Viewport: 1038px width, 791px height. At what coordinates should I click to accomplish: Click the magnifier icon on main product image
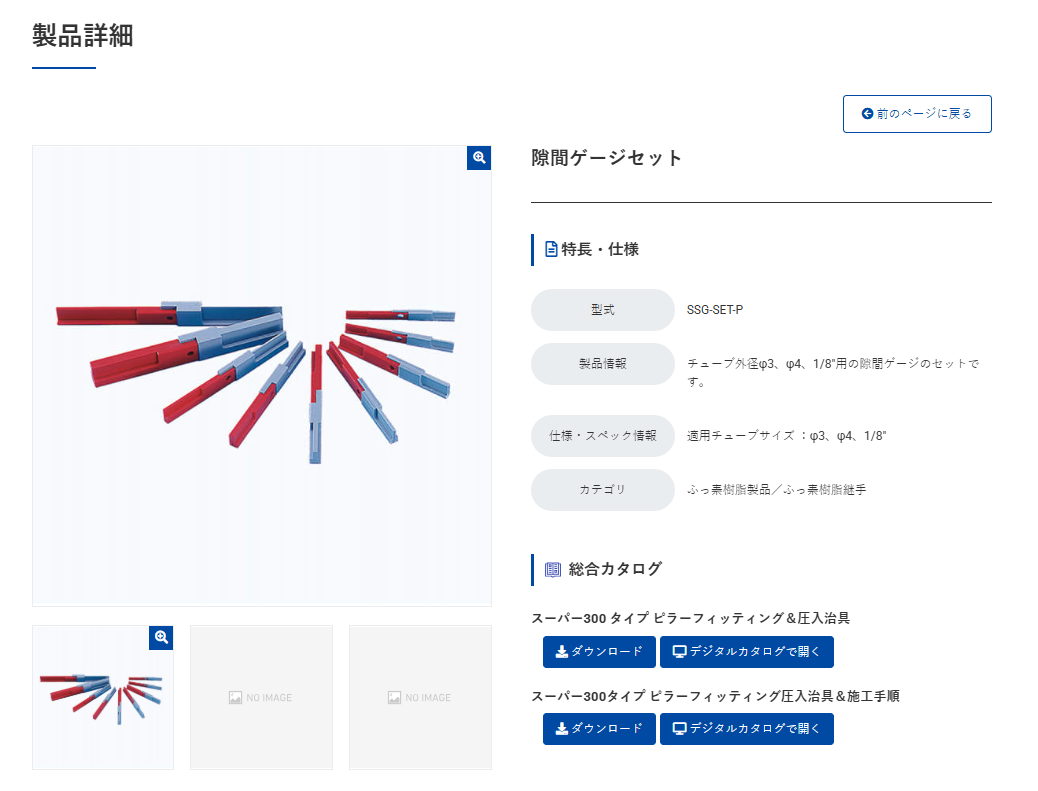click(479, 158)
